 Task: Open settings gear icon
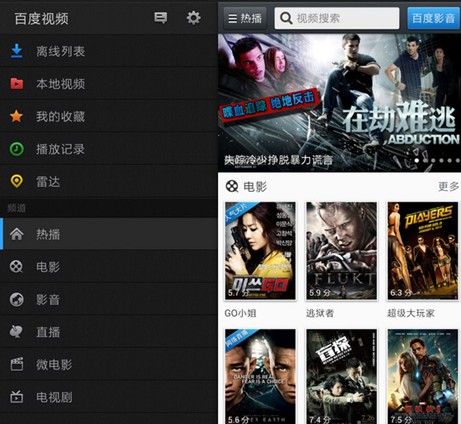pyautogui.click(x=193, y=18)
